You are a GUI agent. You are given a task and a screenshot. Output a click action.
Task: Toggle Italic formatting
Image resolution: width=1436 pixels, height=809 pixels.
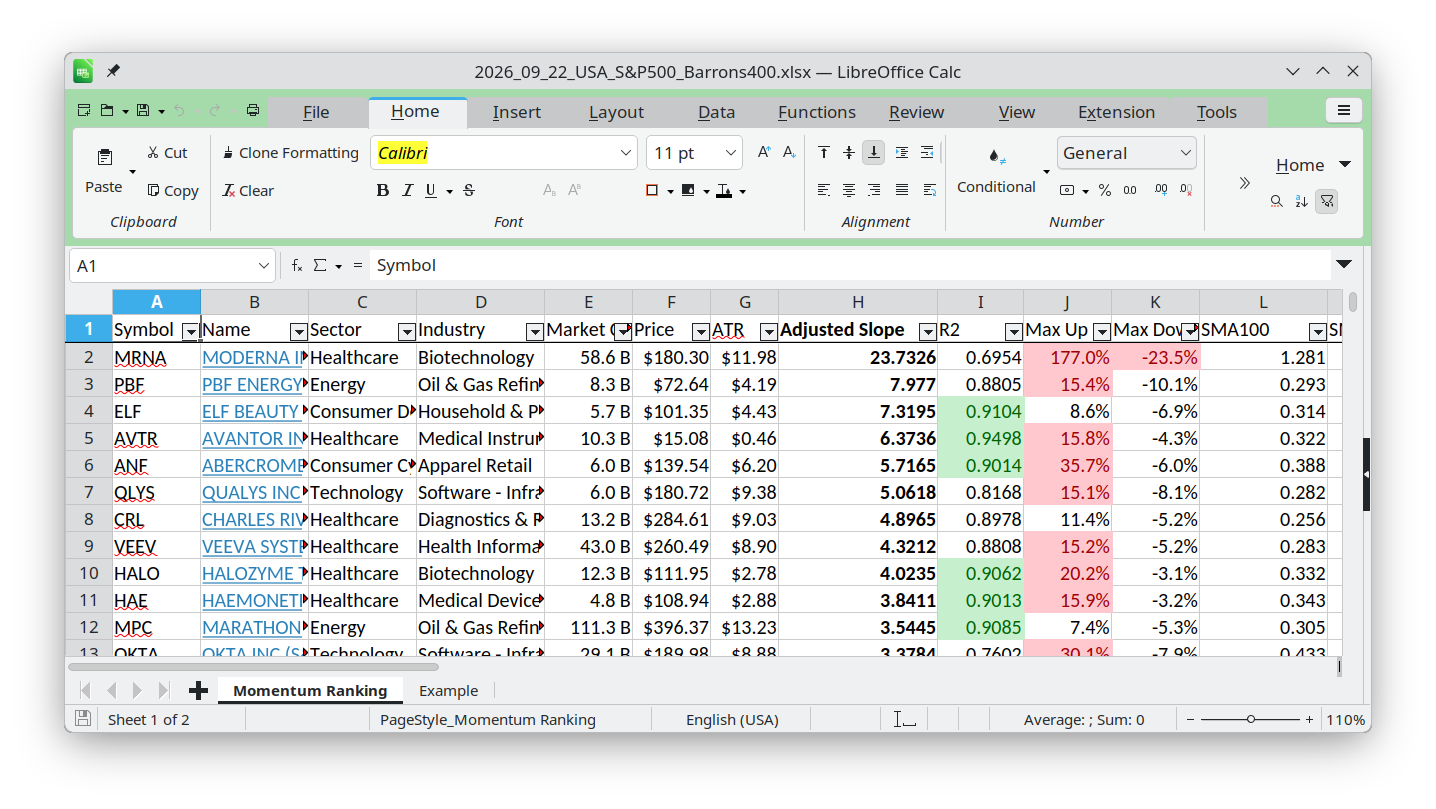(407, 191)
